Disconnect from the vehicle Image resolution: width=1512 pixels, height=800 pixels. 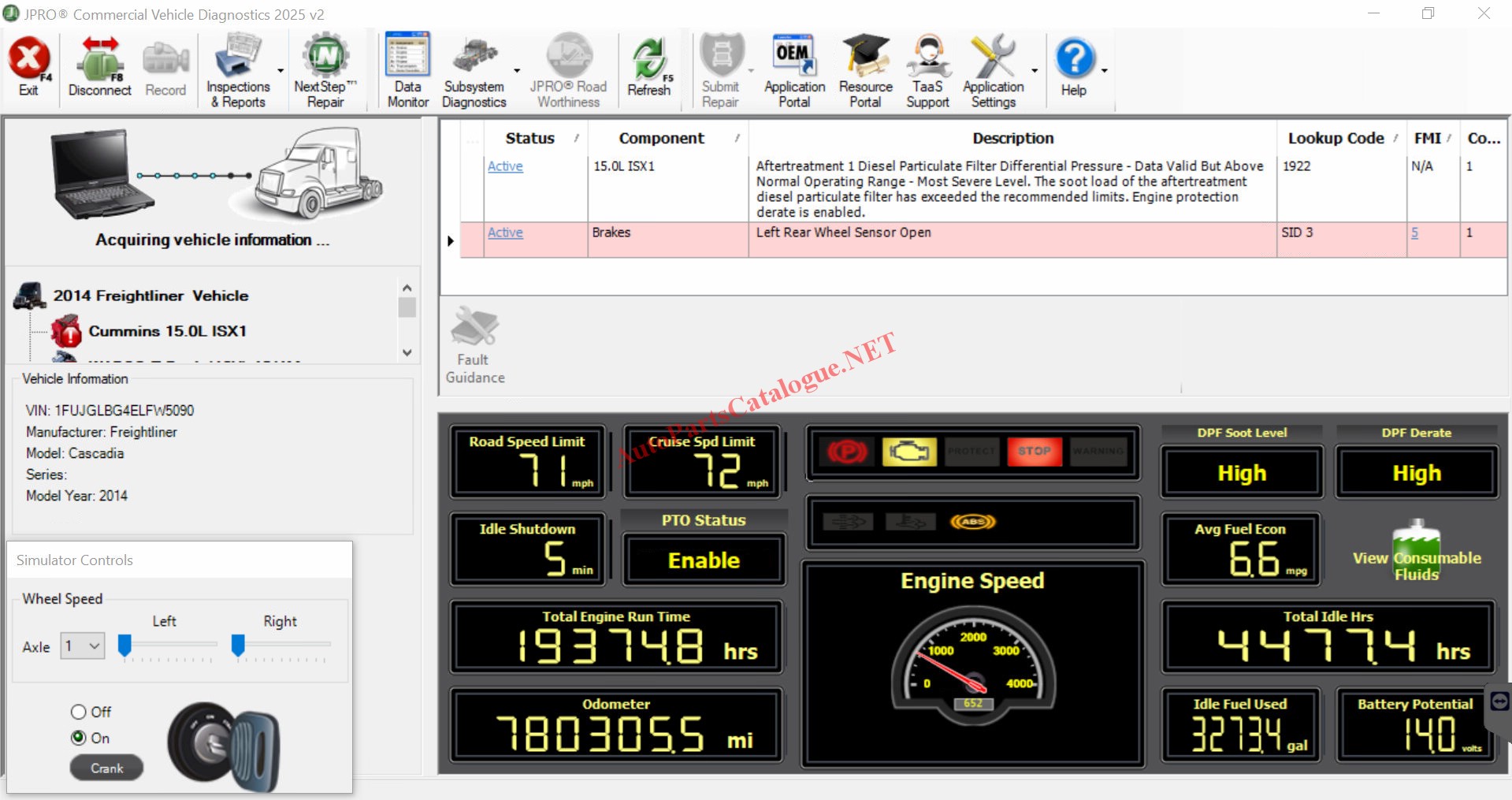tap(99, 68)
